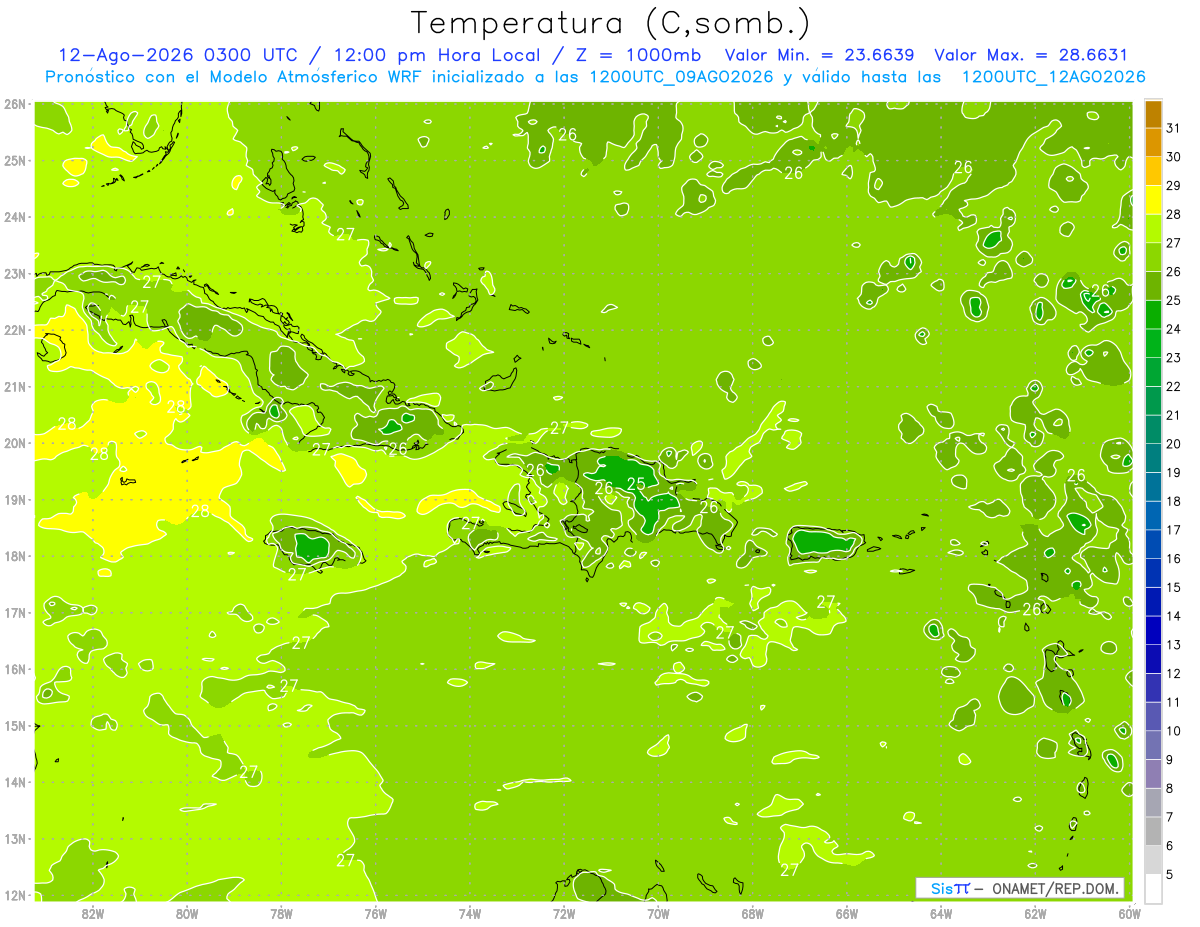The height and width of the screenshot is (927, 1200).
Task: Click the yellow legend swatch between 28 and 29
Action: (x=1153, y=199)
